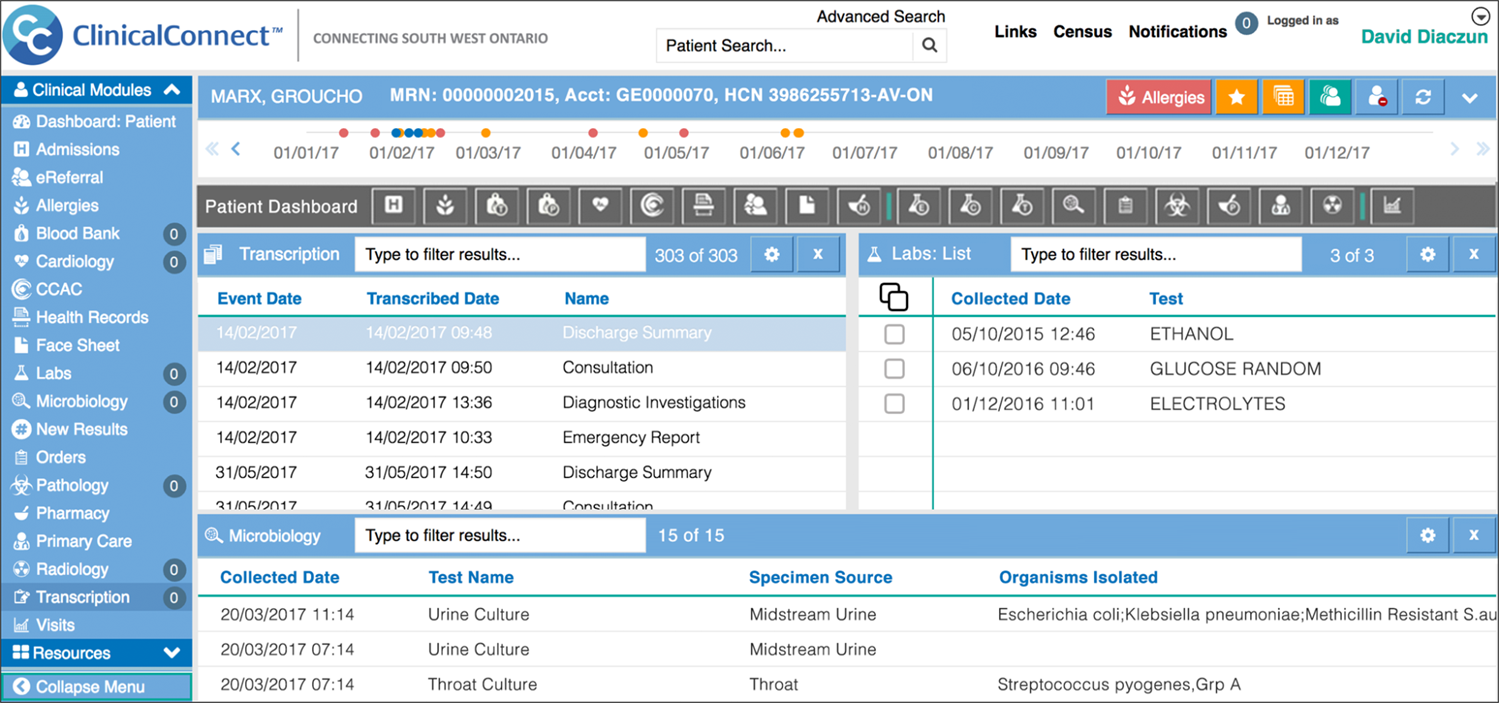This screenshot has width=1499, height=703.
Task: Open Primary Care doctor icon in toolbar
Action: (1280, 205)
